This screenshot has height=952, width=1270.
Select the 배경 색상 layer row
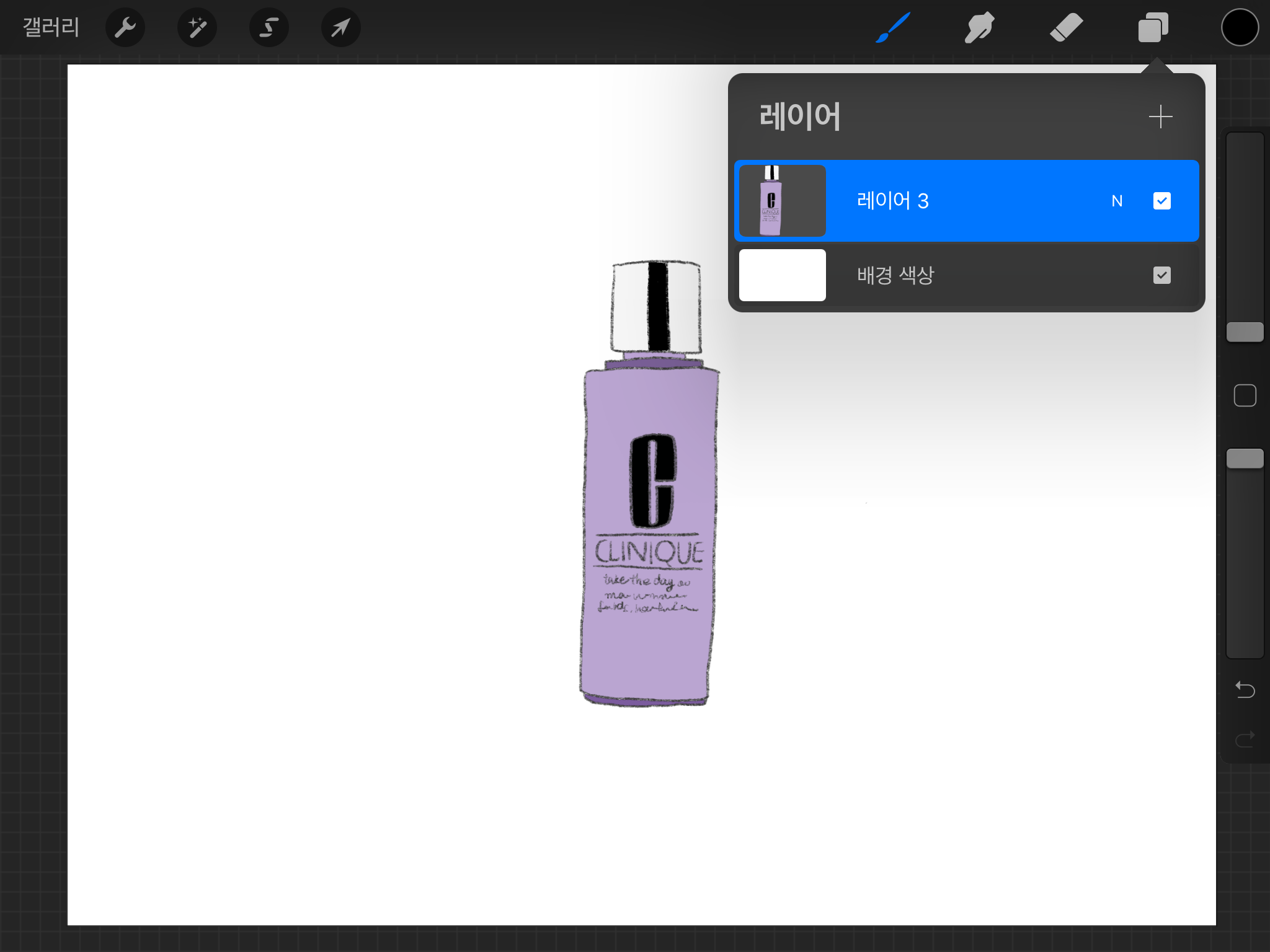coord(967,275)
